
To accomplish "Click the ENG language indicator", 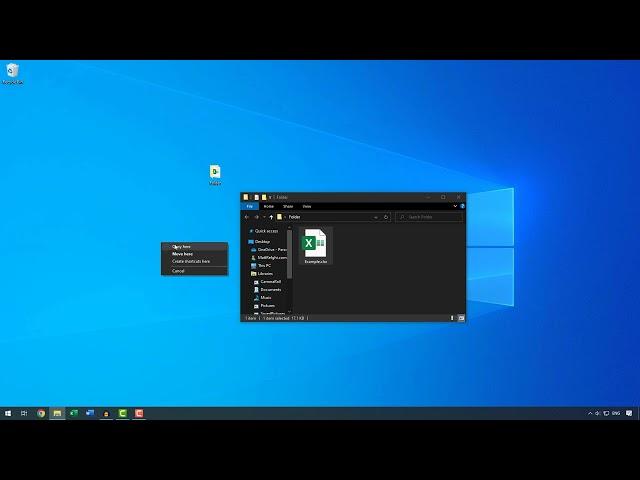I will coord(616,413).
